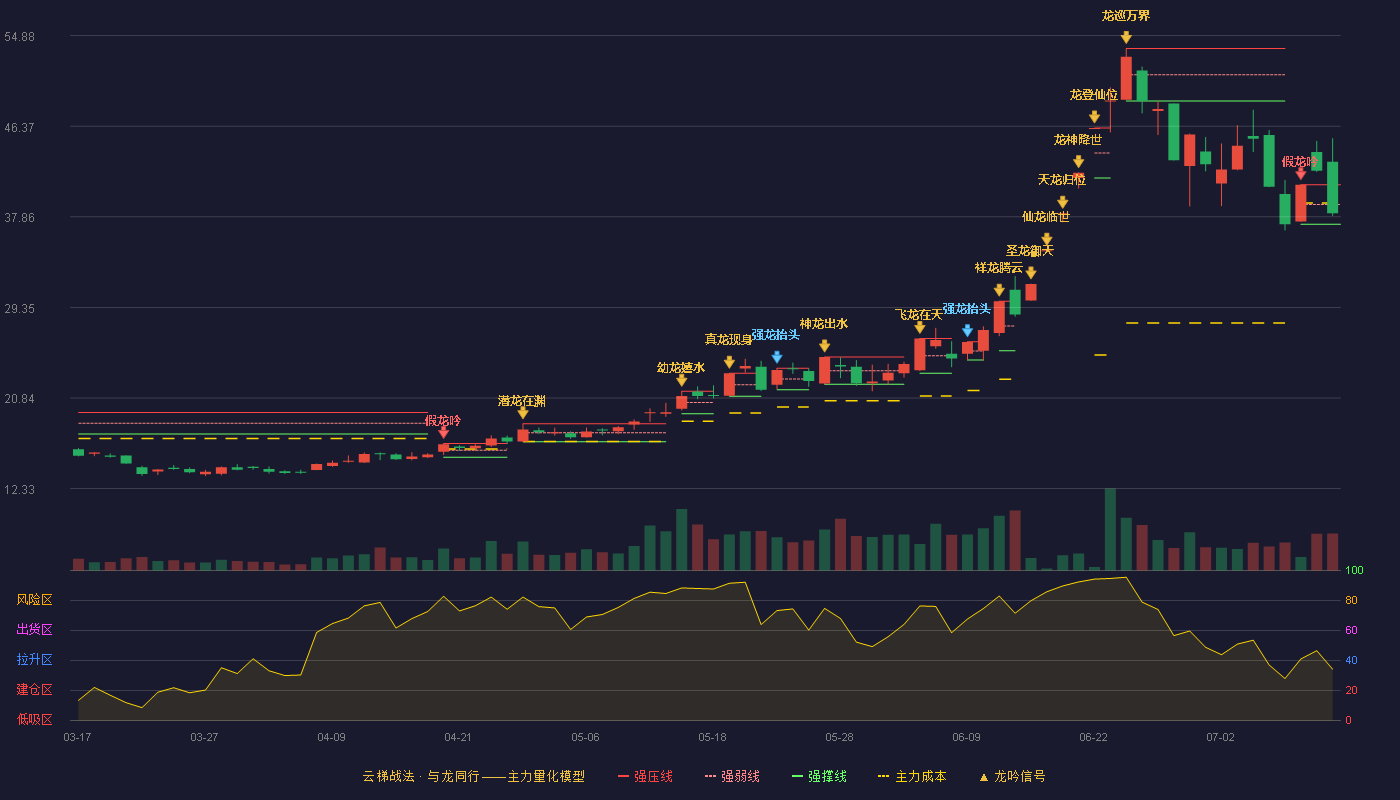This screenshot has width=1400, height=800.
Task: Click the 天龙归位 signal arrow marker
Action: coord(1062,202)
